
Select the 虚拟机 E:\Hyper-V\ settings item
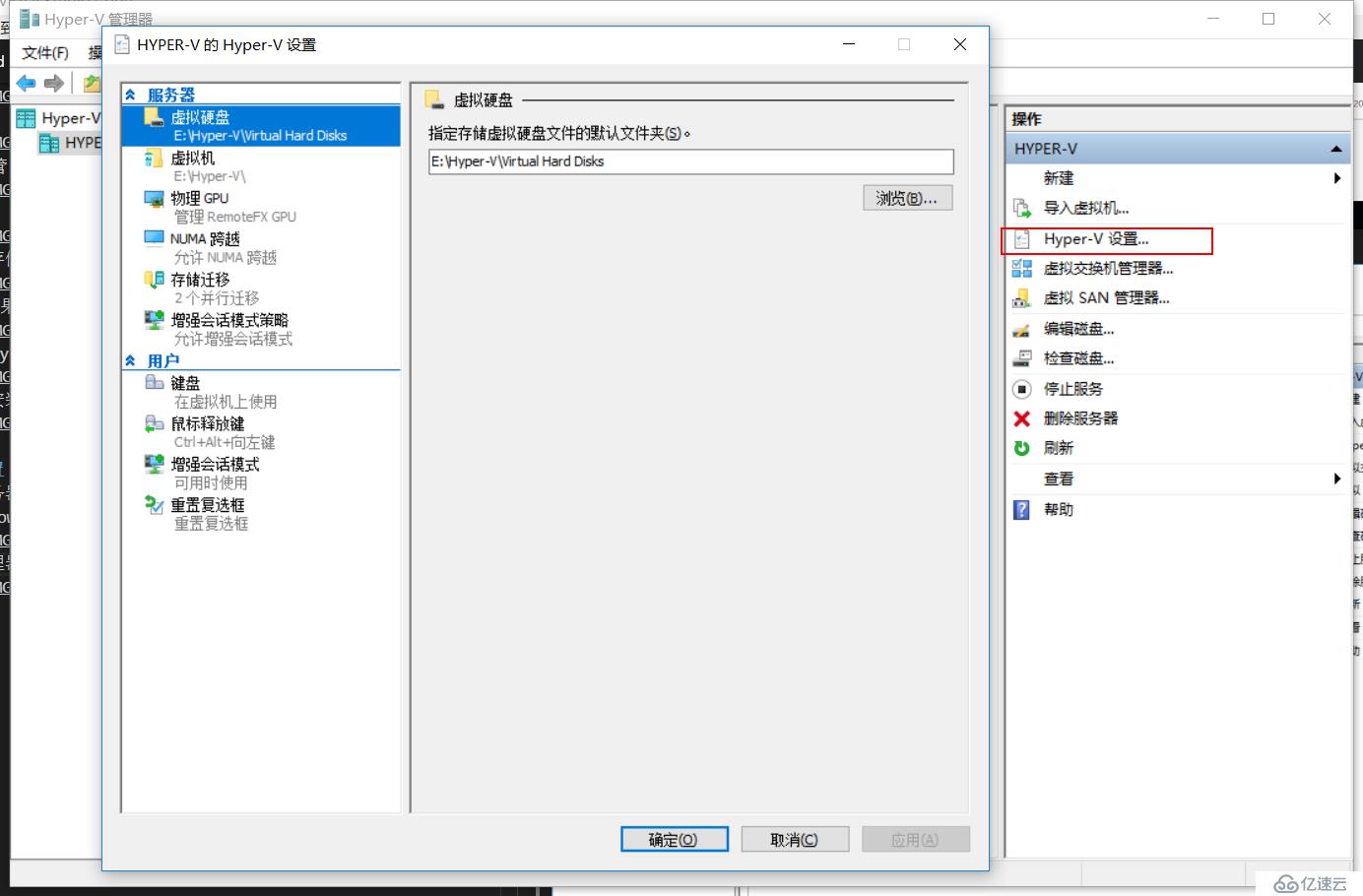pos(261,166)
